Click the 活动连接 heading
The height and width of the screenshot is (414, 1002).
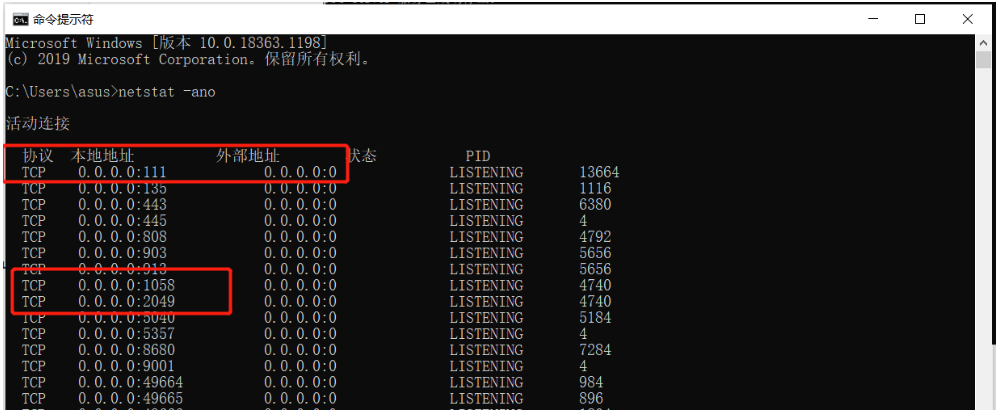(37, 124)
